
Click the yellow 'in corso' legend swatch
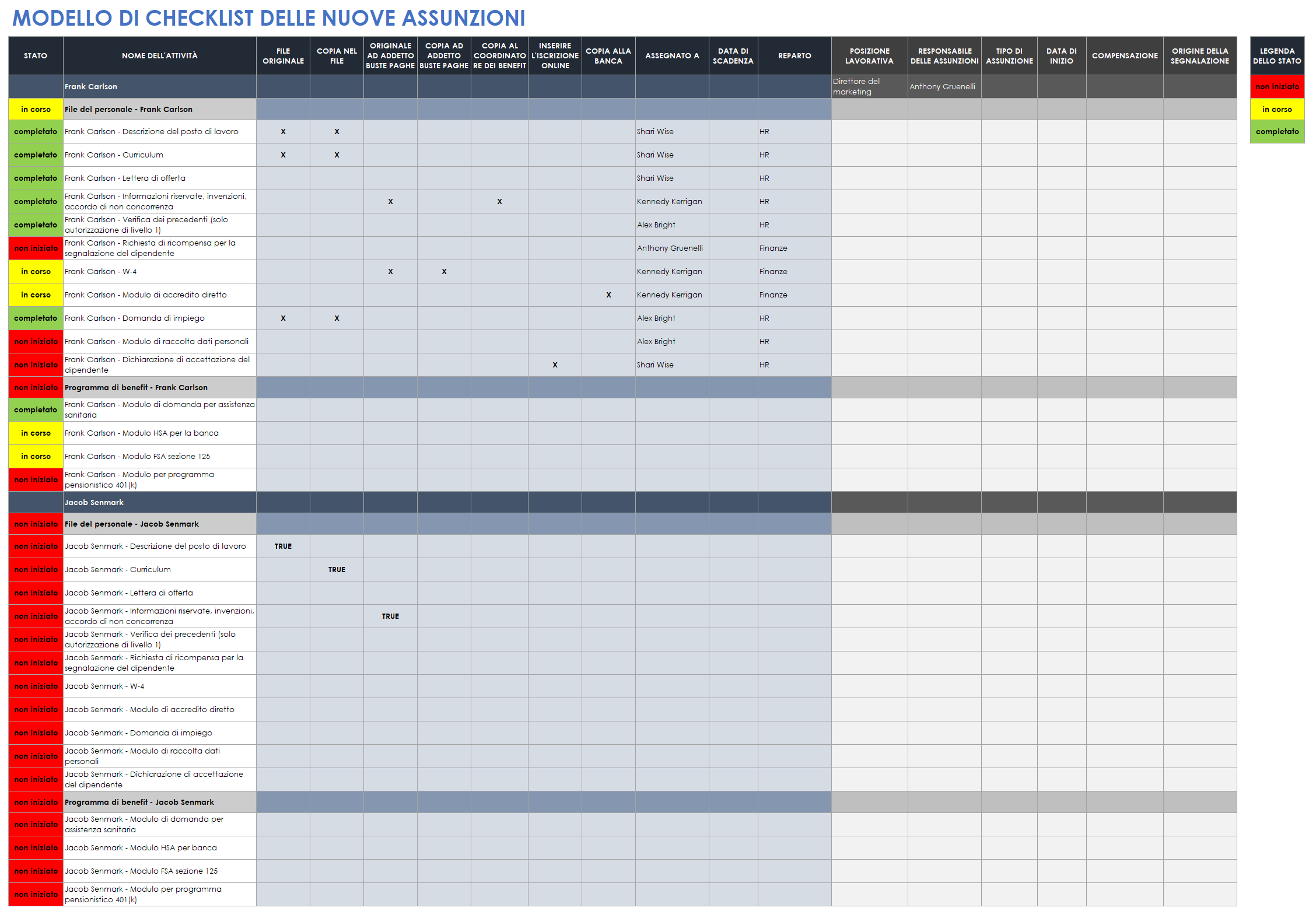click(1277, 109)
